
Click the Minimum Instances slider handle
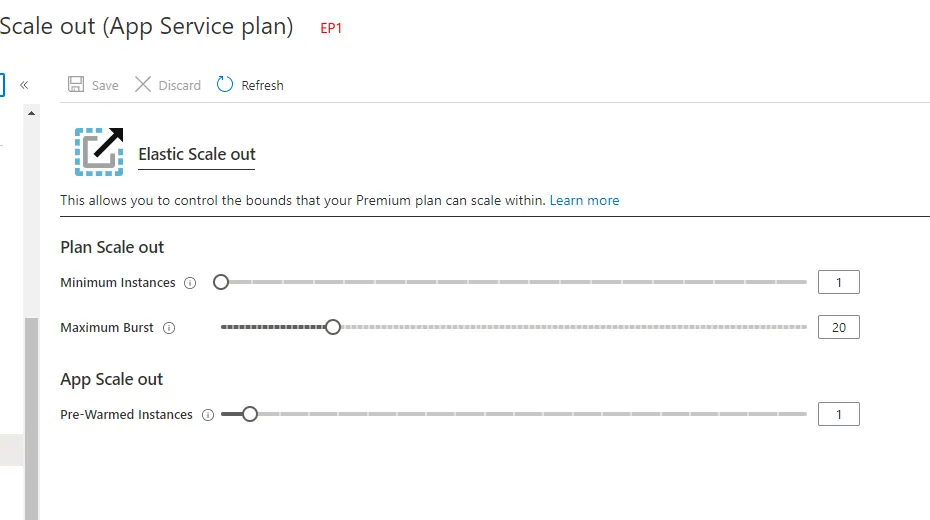(222, 283)
